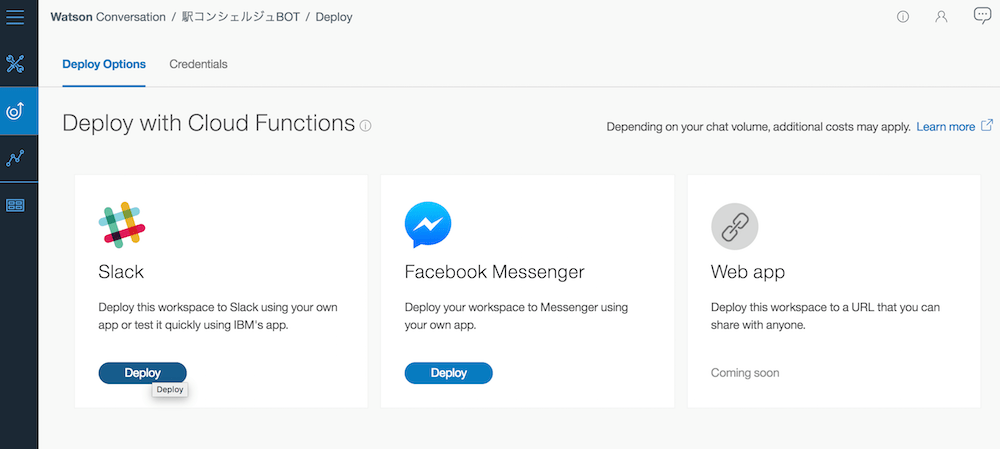Open the Build tools sidebar icon
This screenshot has width=1000, height=449.
click(x=15, y=64)
